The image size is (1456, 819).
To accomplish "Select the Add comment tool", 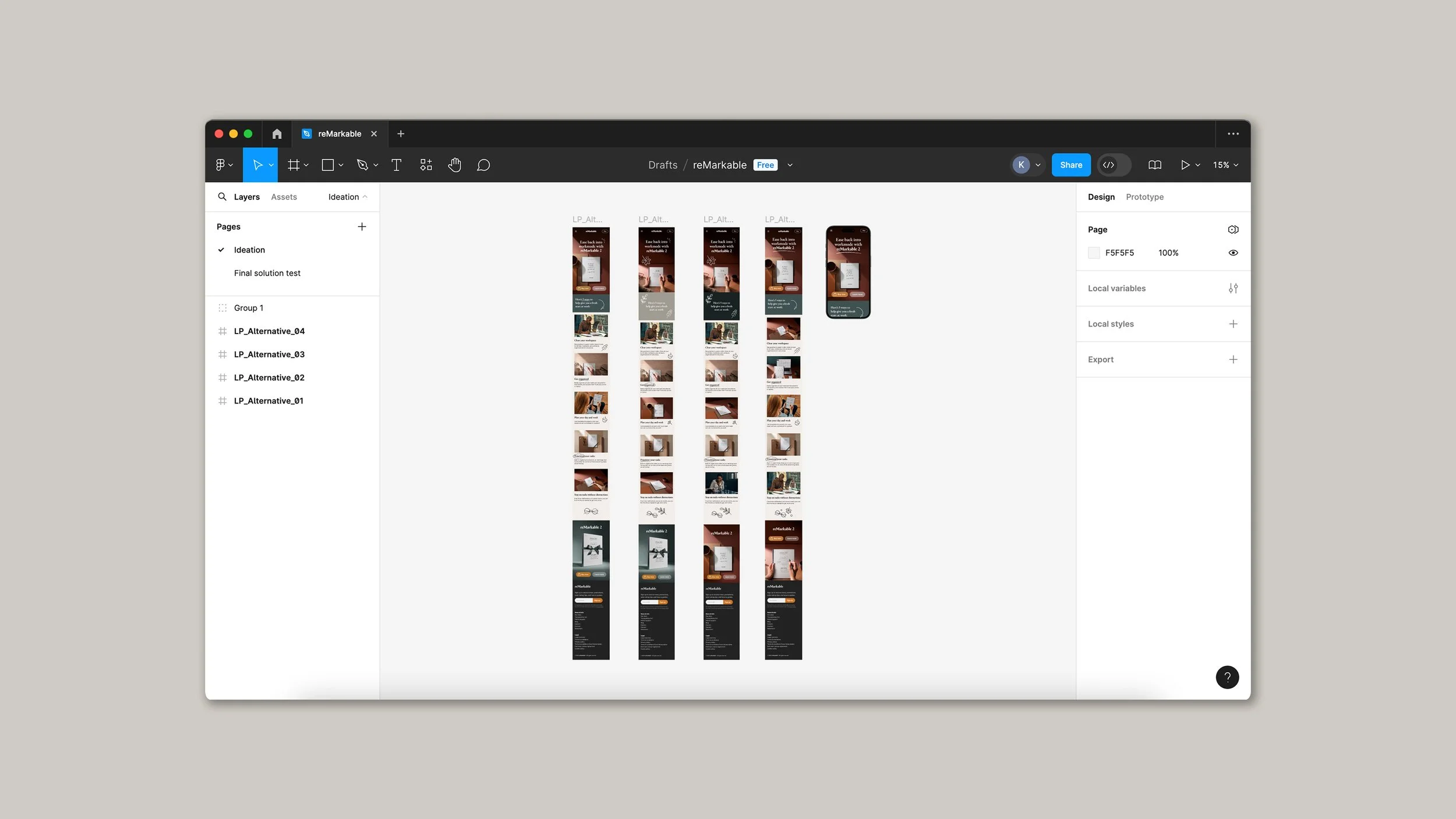I will pyautogui.click(x=483, y=165).
